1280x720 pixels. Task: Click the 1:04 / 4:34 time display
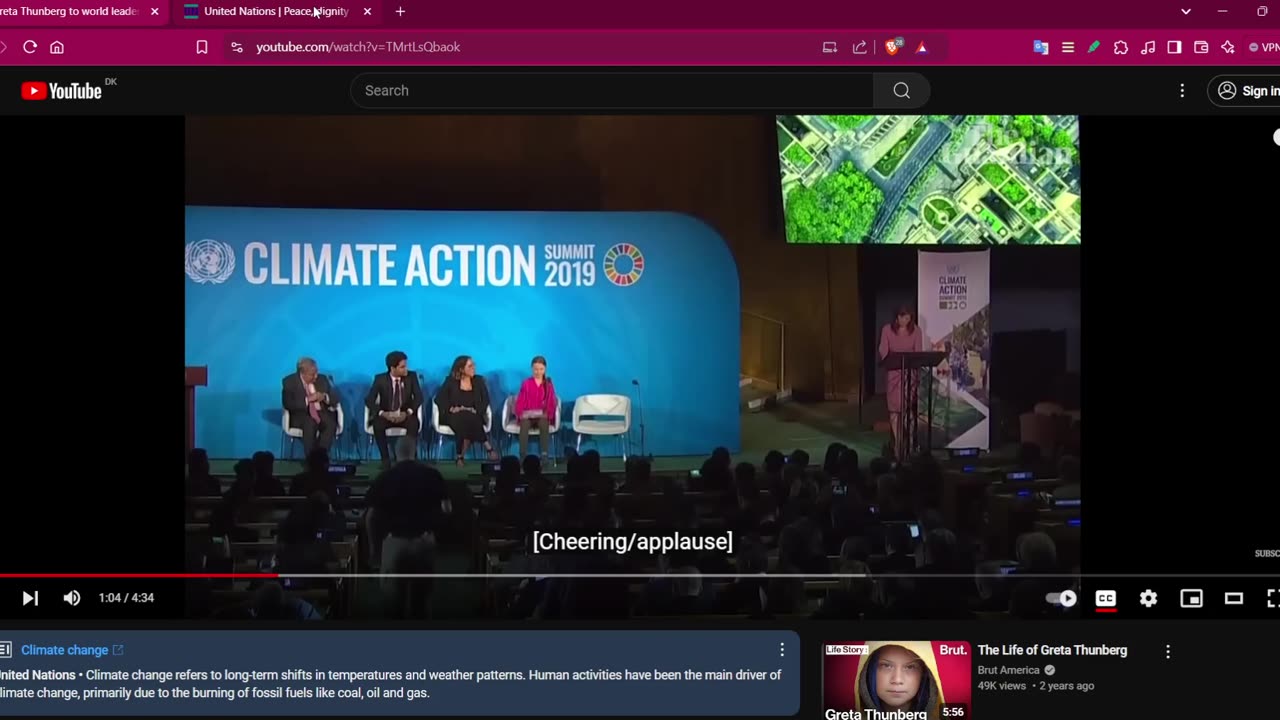coord(126,598)
